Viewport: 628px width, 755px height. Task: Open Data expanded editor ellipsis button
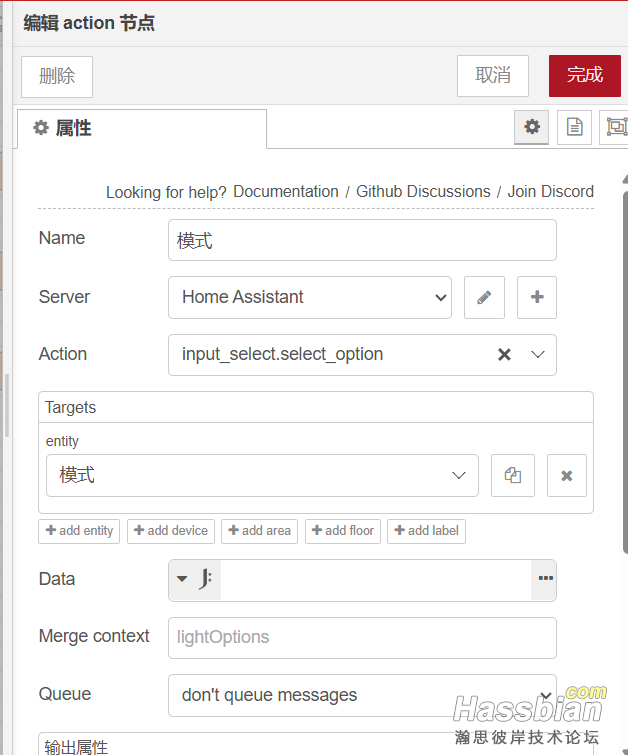[544, 579]
